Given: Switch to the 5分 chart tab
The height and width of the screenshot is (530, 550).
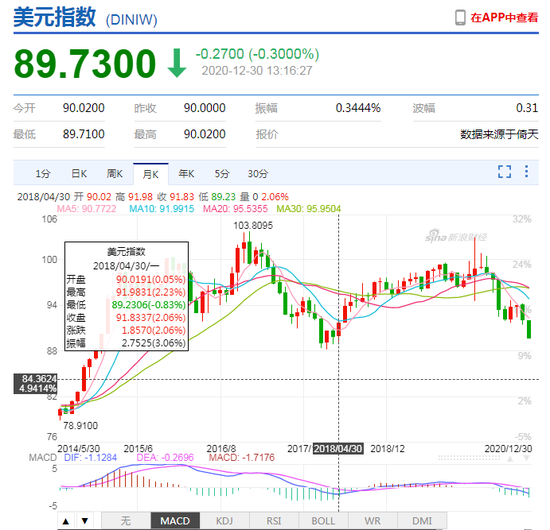Looking at the screenshot, I should click(222, 174).
